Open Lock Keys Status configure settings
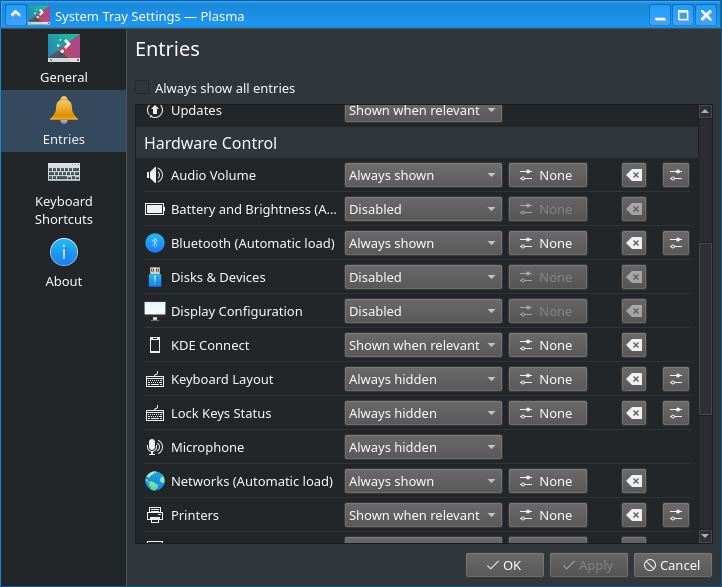 (x=675, y=413)
